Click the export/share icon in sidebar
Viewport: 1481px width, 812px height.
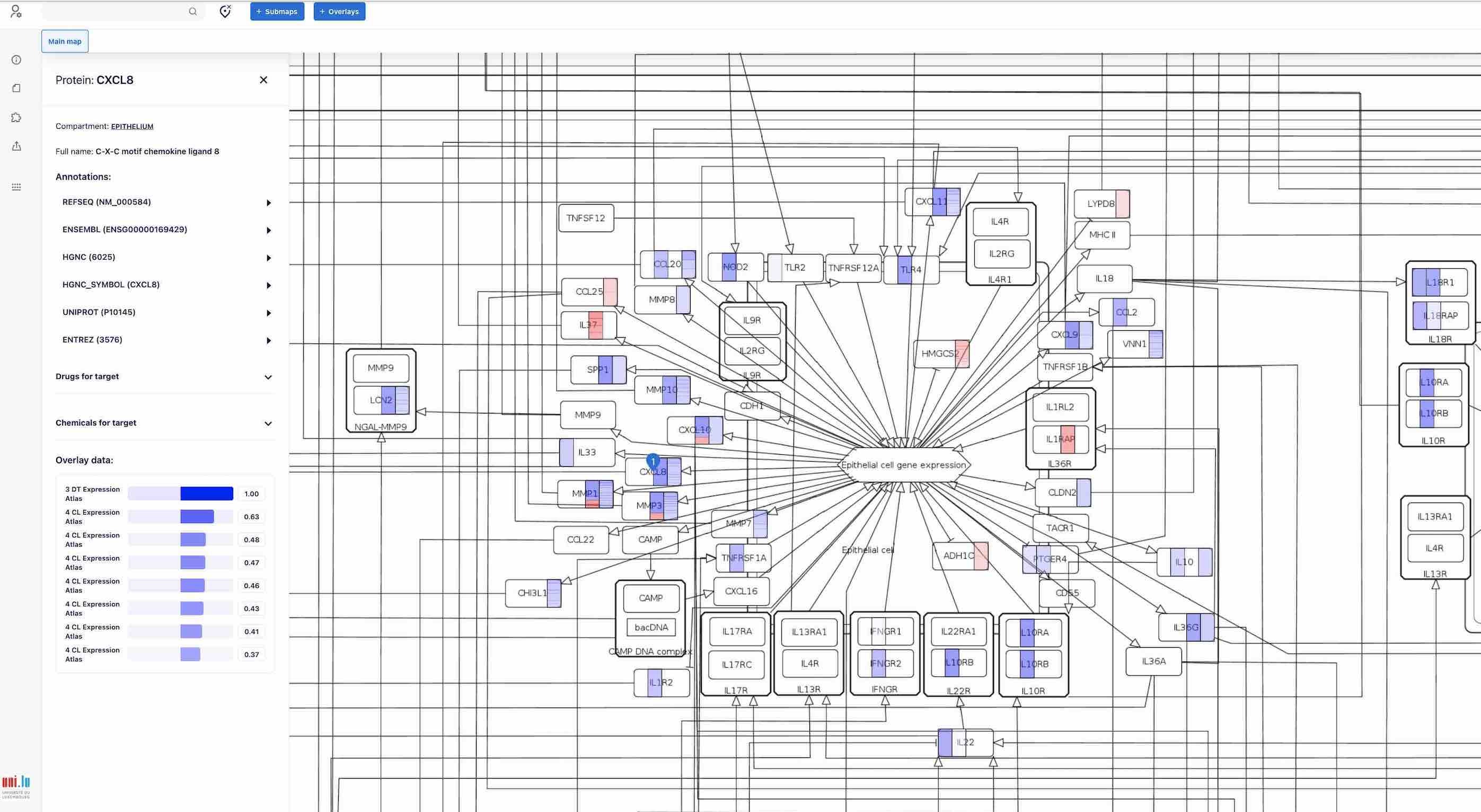(16, 146)
